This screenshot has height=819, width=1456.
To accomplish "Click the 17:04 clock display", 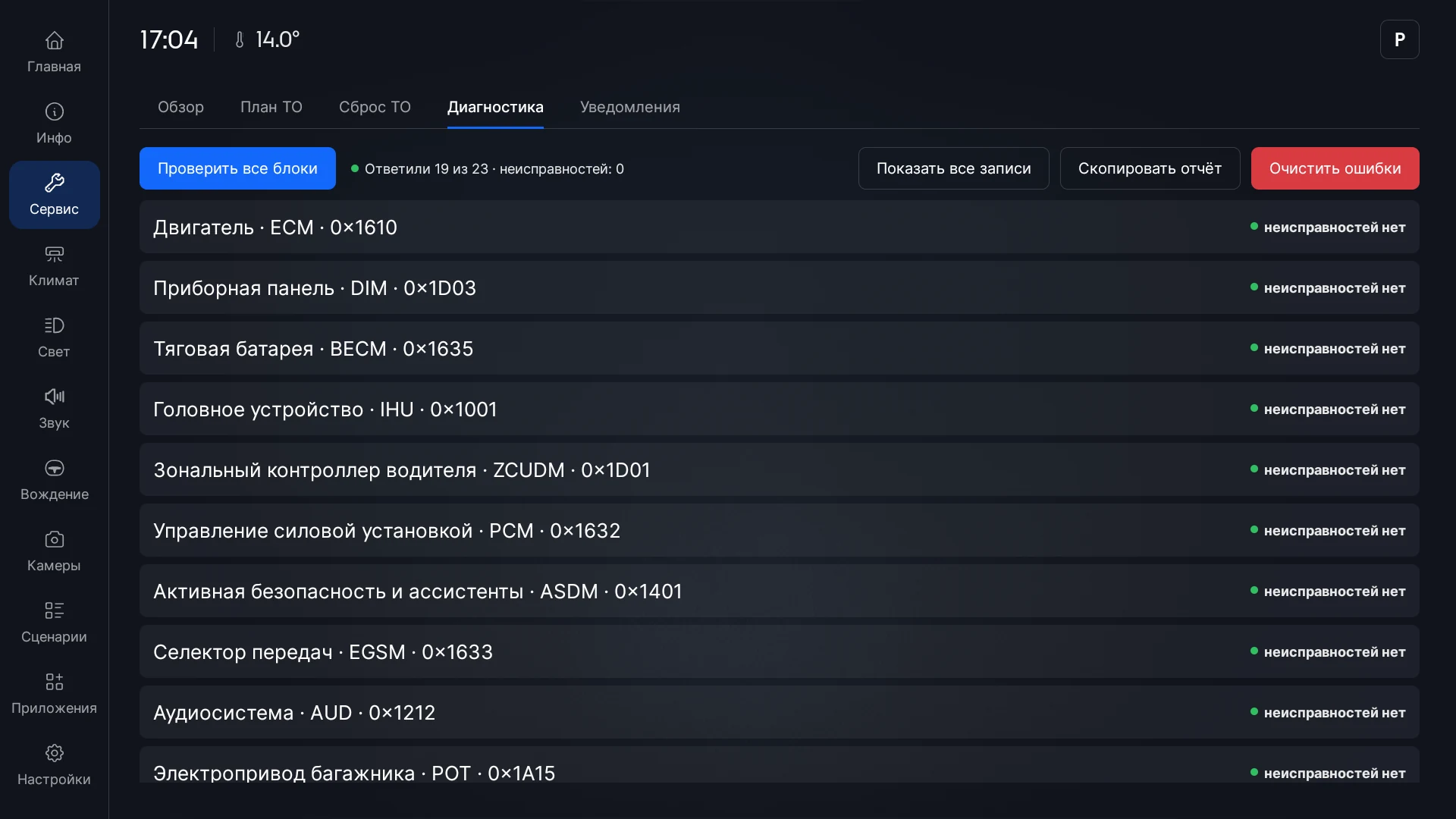I will 169,39.
